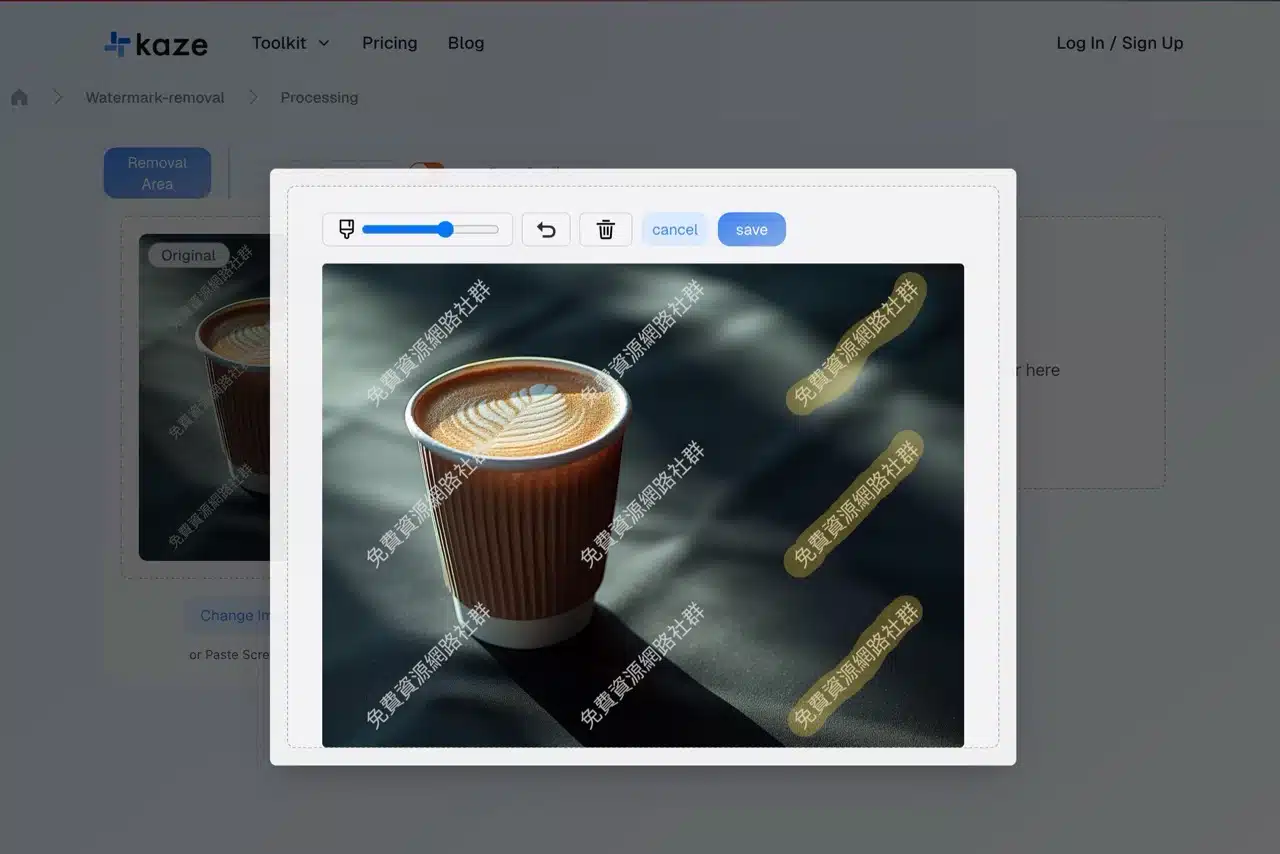Viewport: 1280px width, 854px height.
Task: Open the Watermark-removal breadcrumb link
Action: click(x=155, y=98)
